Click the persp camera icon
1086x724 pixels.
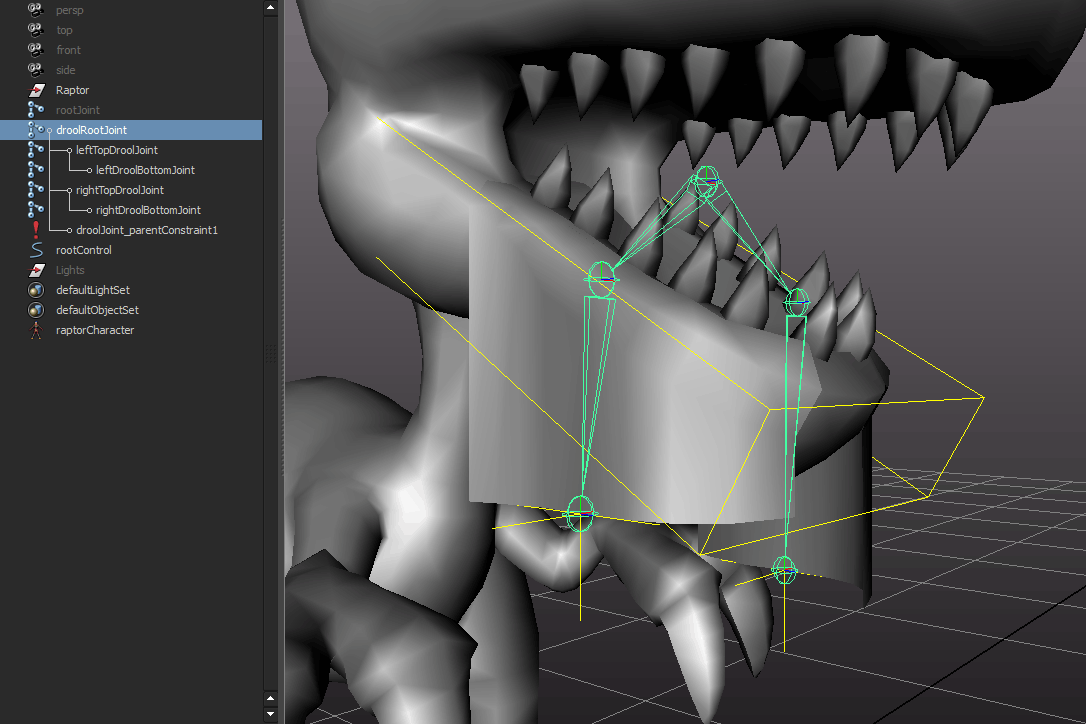click(x=36, y=10)
